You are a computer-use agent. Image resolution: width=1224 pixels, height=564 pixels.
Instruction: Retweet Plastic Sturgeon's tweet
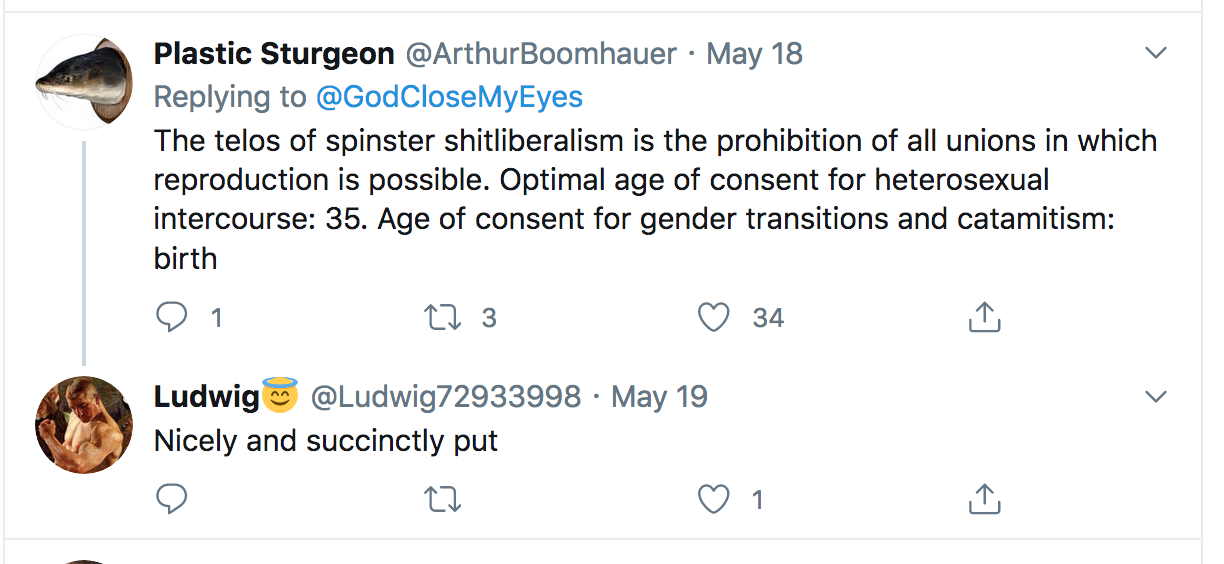[442, 318]
